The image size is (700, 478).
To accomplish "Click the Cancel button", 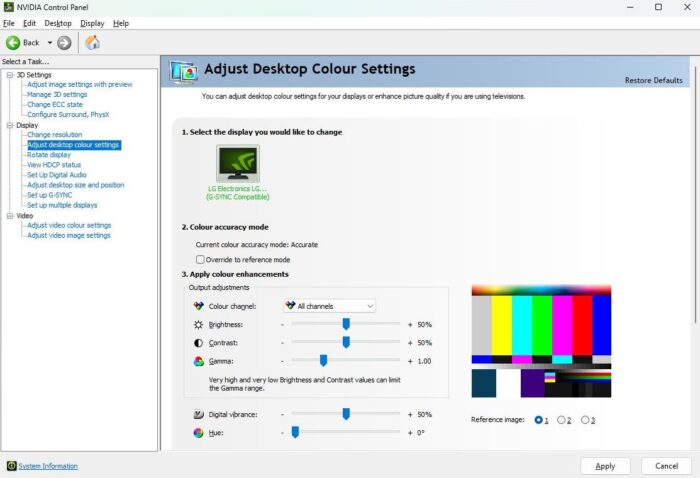I will click(x=666, y=466).
